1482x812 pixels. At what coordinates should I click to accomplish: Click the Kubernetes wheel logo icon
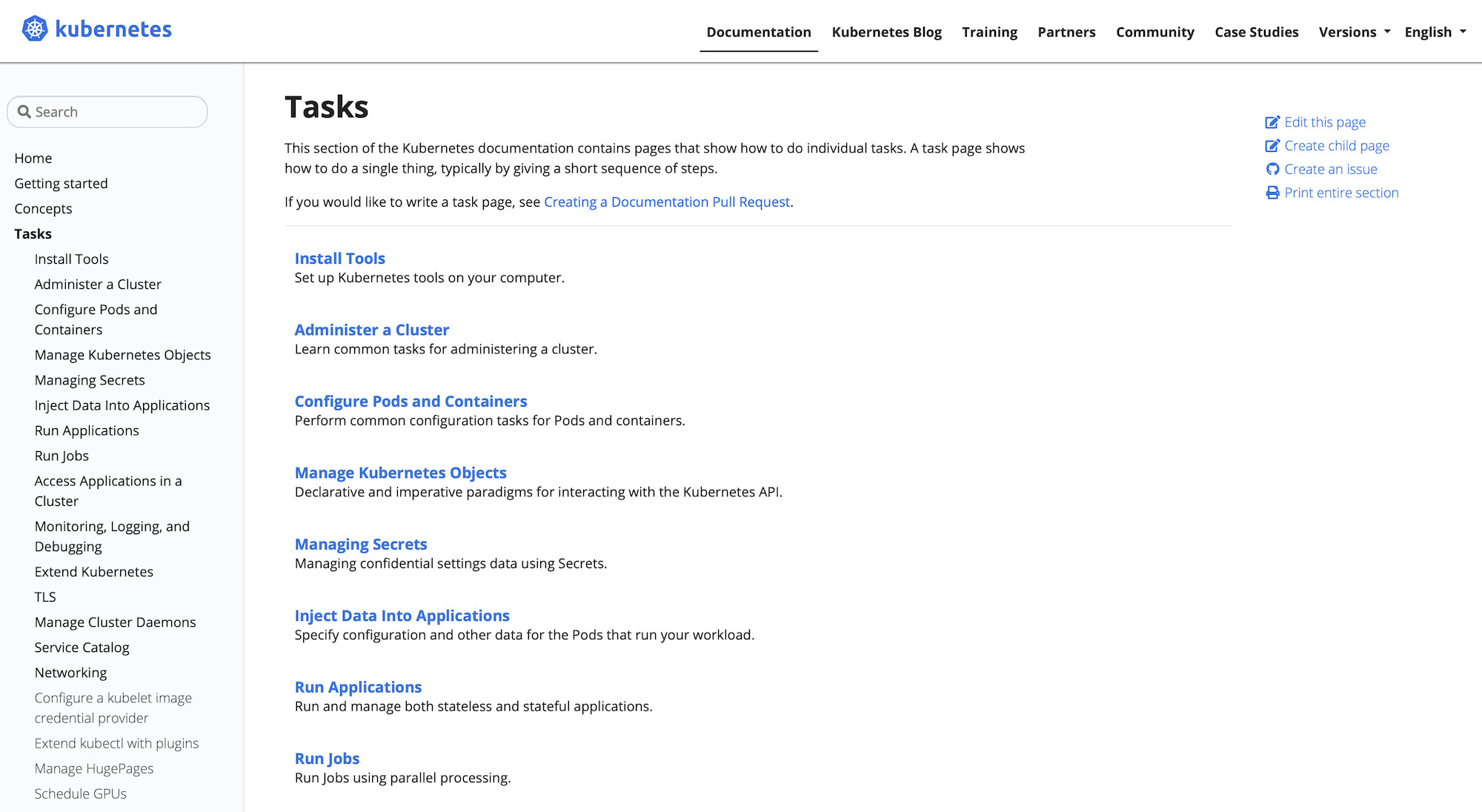click(34, 29)
